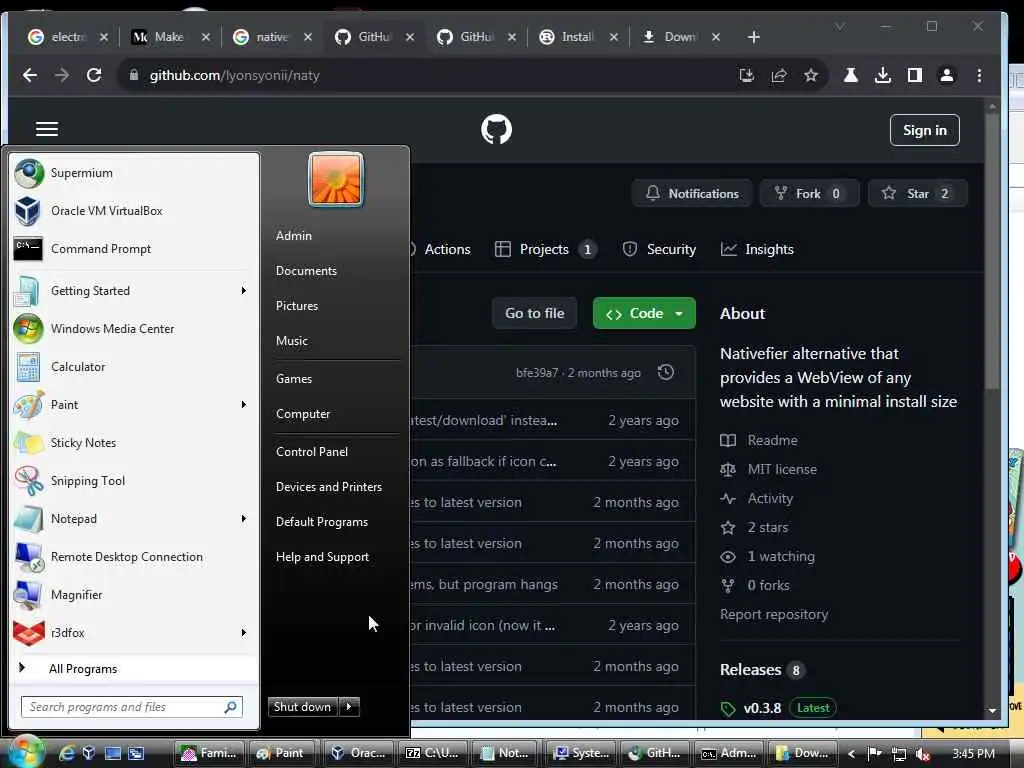Image resolution: width=1024 pixels, height=768 pixels.
Task: Go back in browser history
Action: (30, 75)
